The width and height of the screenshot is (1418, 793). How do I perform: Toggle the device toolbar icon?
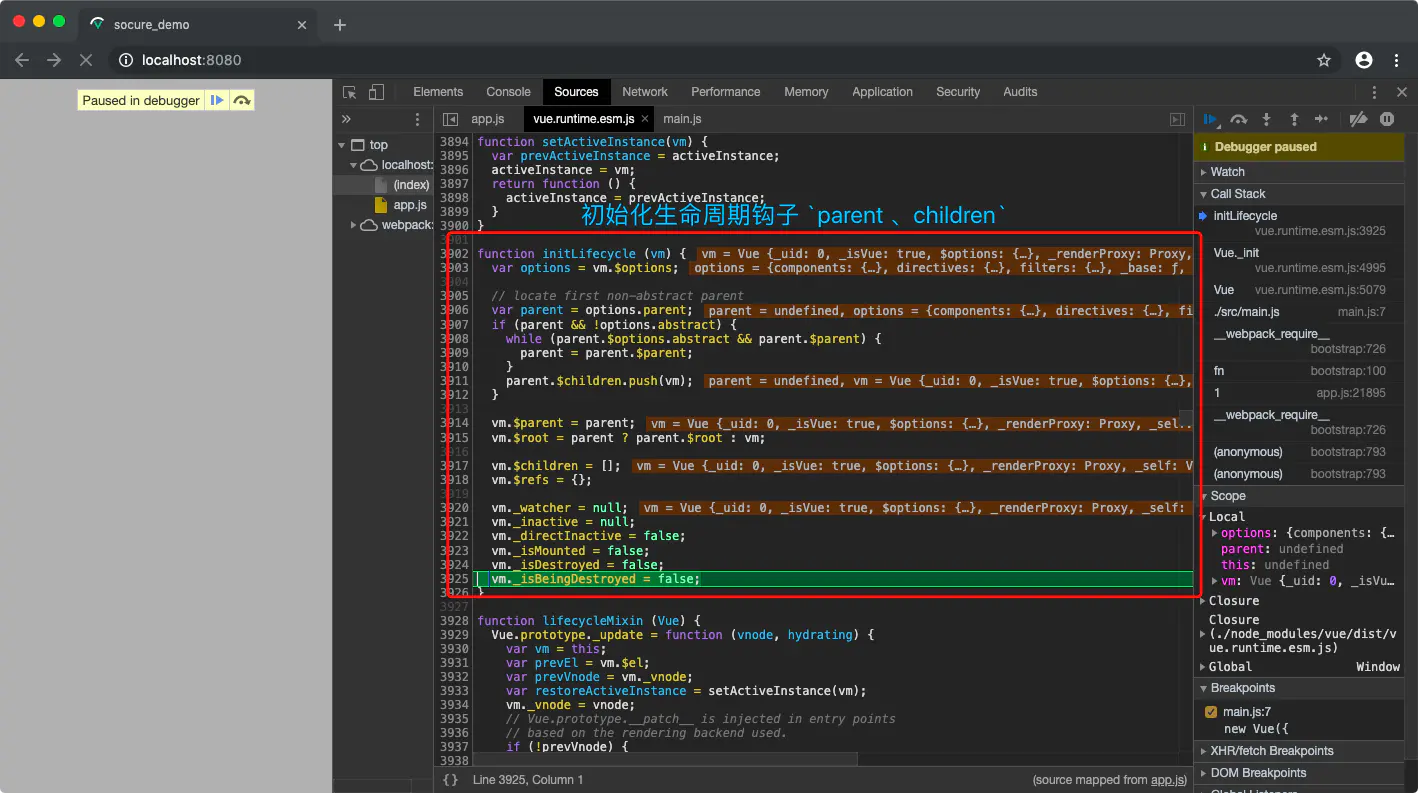376,92
